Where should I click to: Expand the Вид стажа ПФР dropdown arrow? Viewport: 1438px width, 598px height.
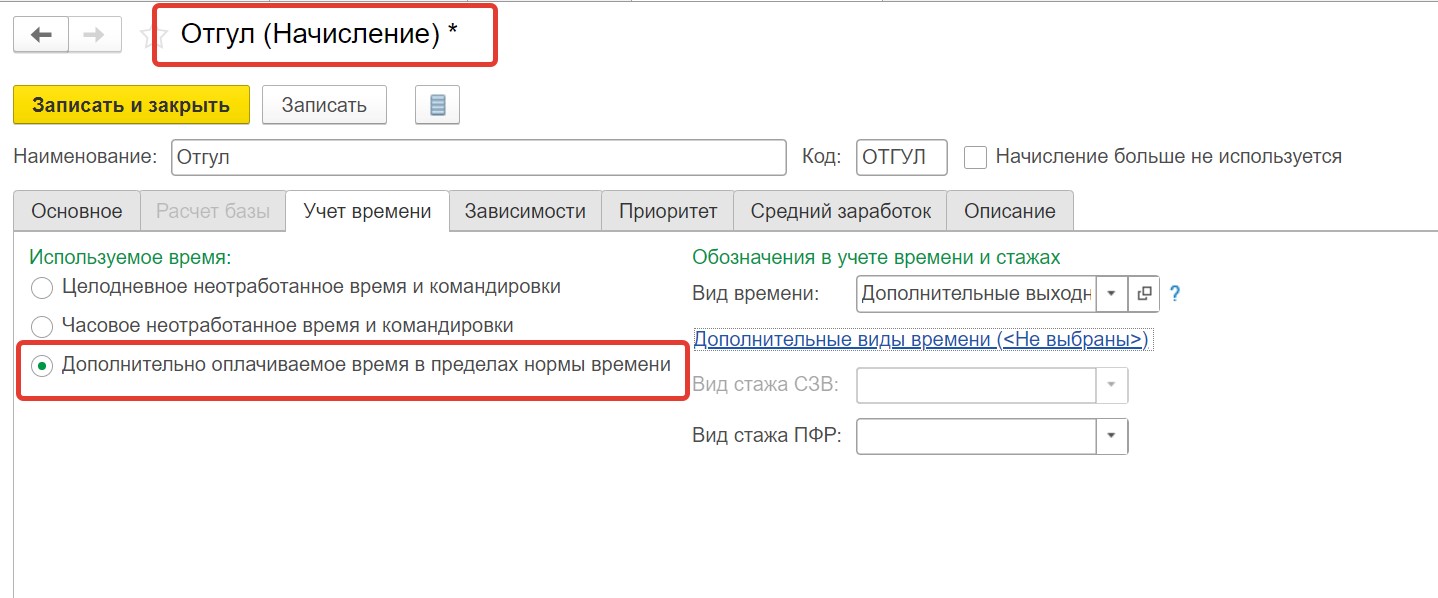point(1112,436)
